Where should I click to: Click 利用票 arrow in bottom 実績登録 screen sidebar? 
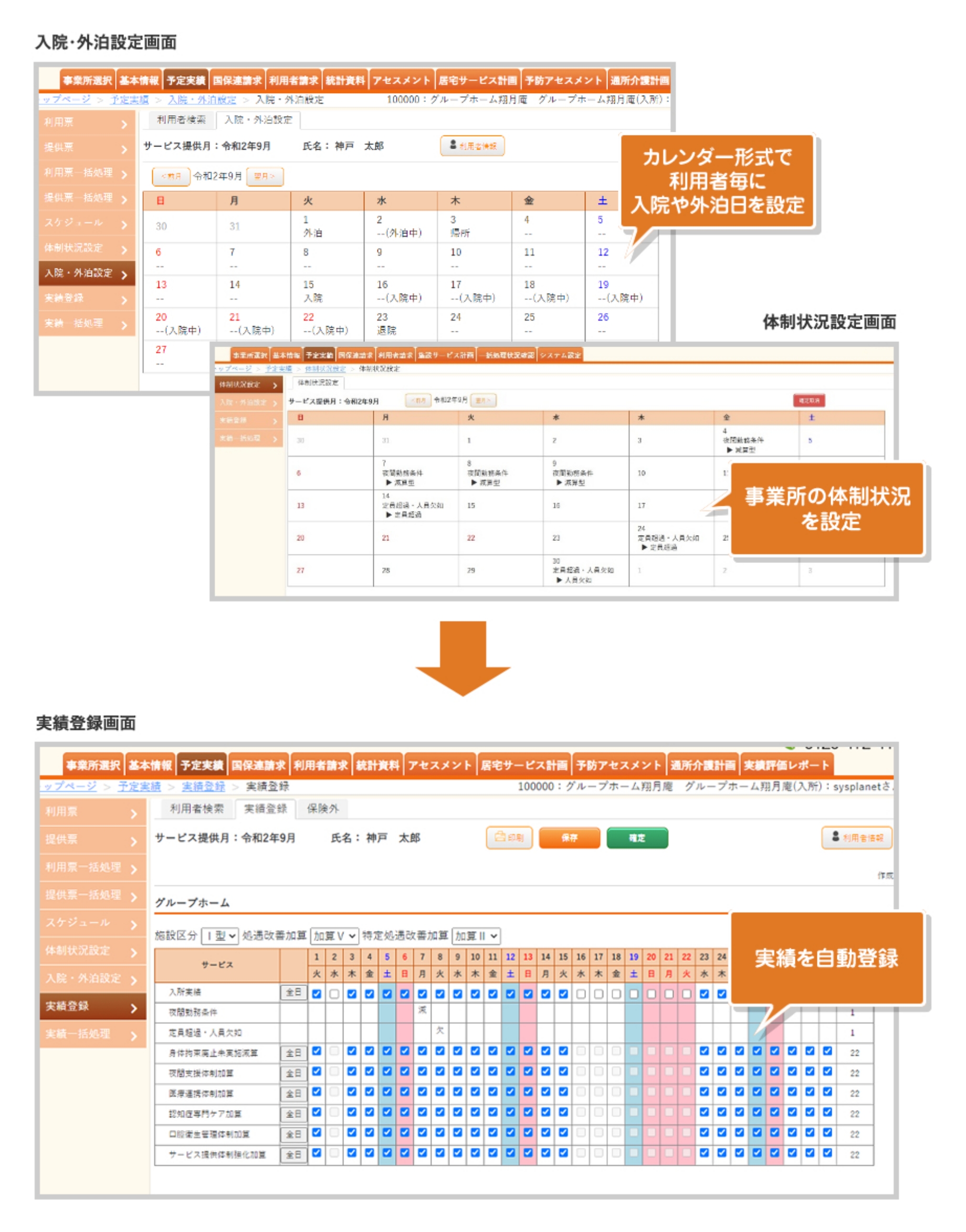pos(134,814)
